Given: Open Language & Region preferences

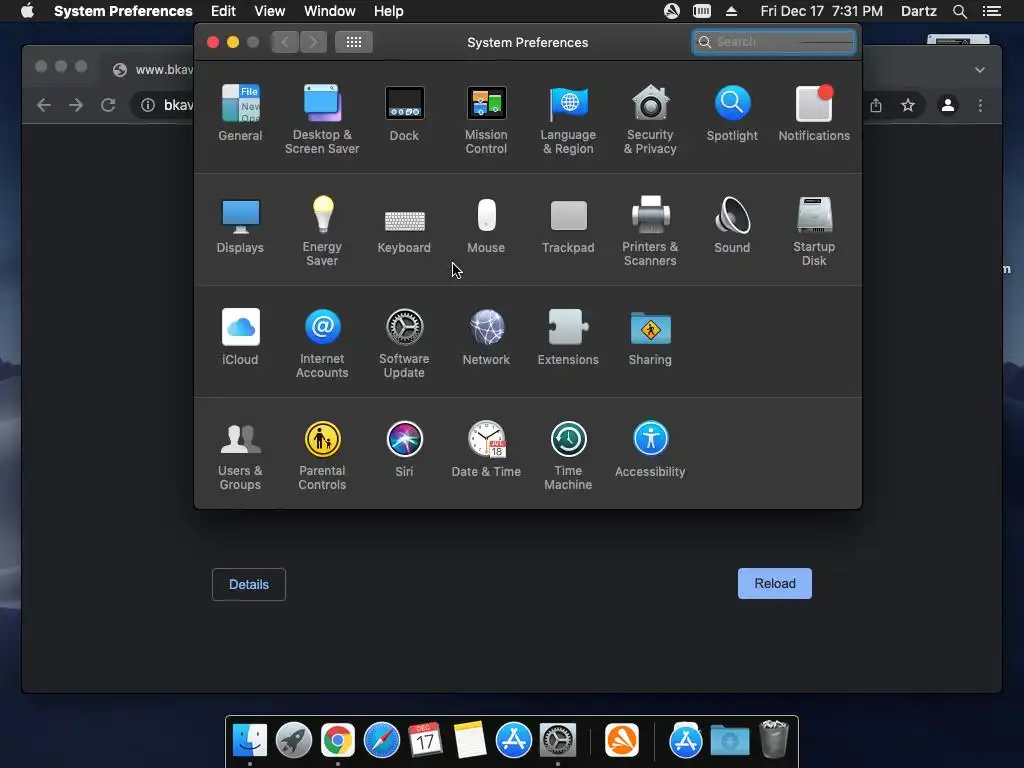Looking at the screenshot, I should (568, 120).
